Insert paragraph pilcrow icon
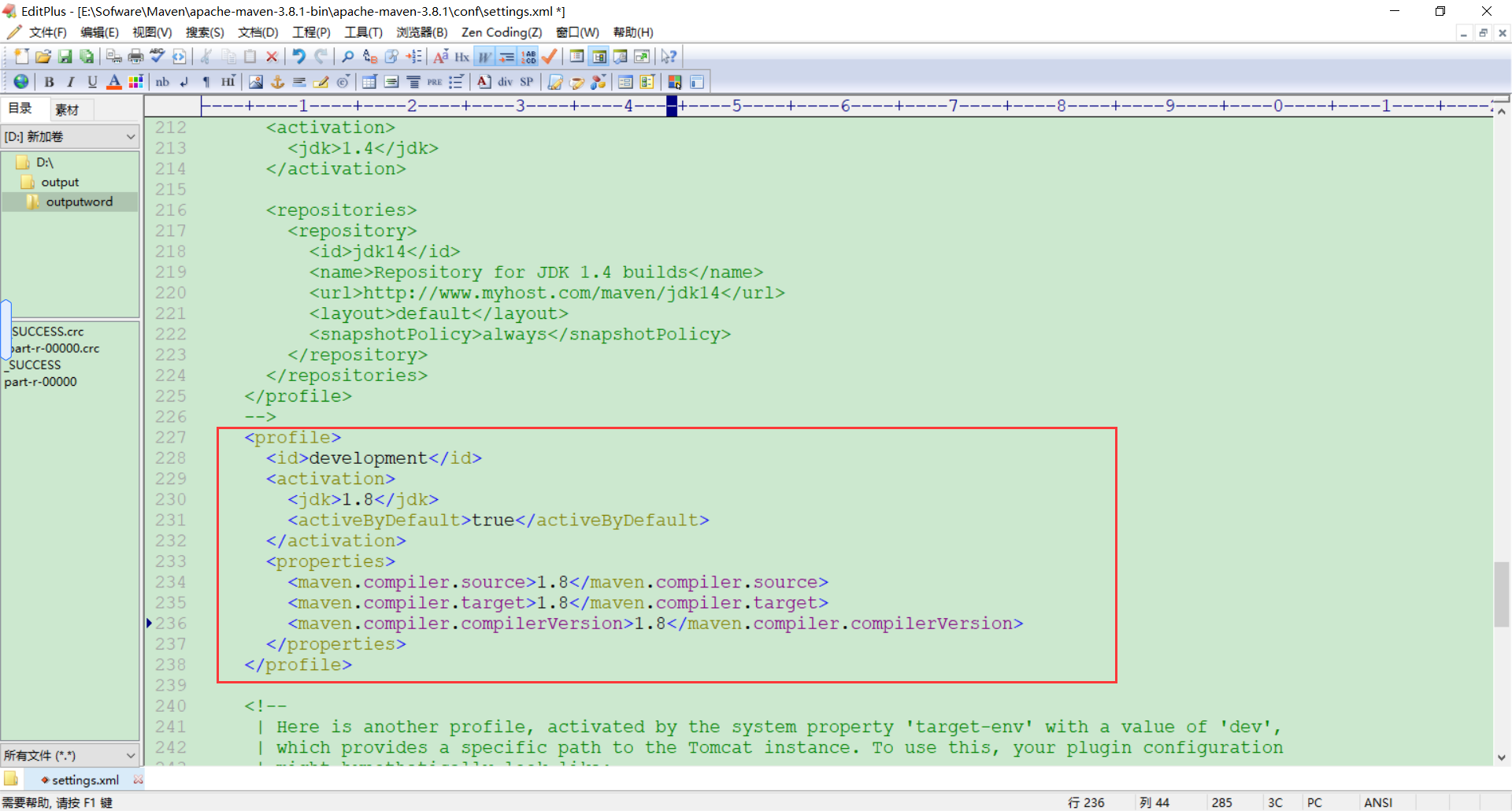The width and height of the screenshot is (1512, 811). point(206,82)
